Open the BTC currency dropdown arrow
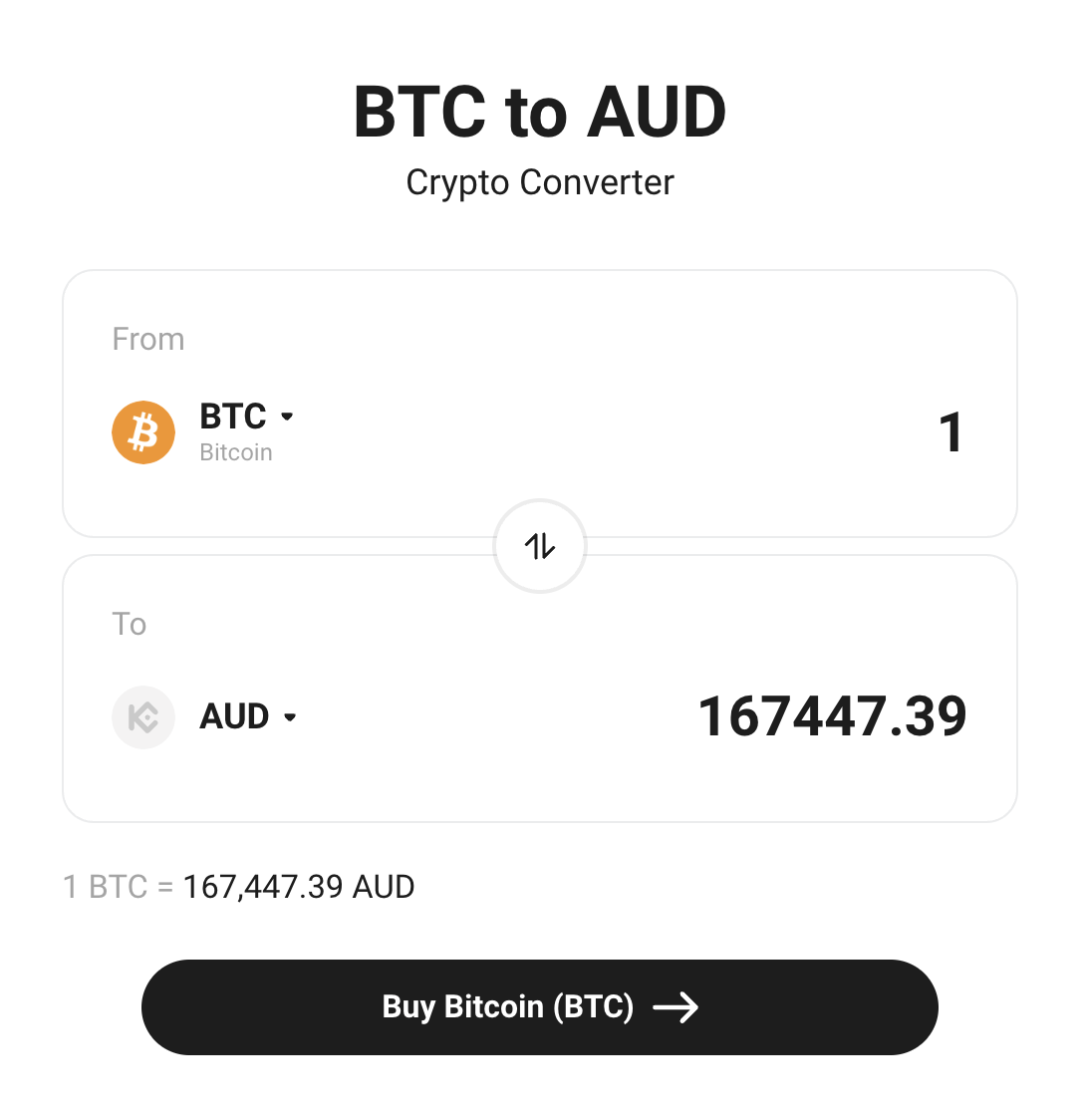Viewport: 1082px width, 1120px height. [x=287, y=417]
